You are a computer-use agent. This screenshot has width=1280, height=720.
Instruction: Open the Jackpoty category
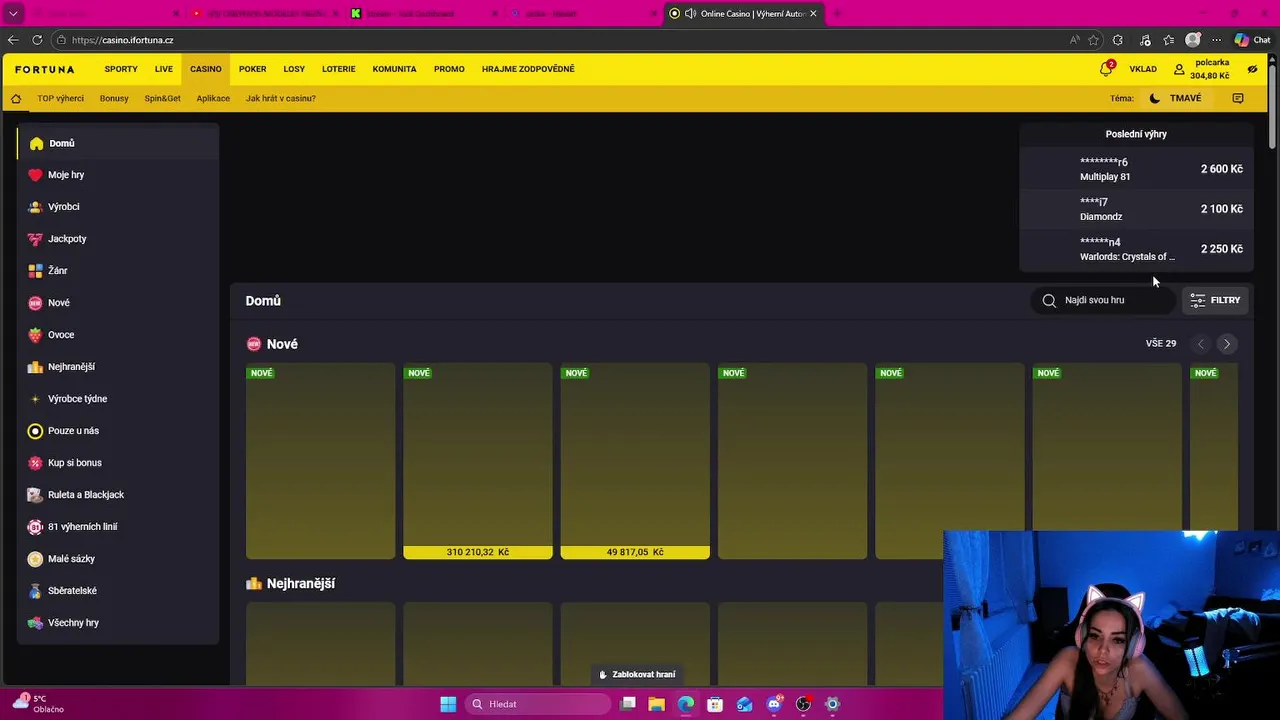click(118, 239)
